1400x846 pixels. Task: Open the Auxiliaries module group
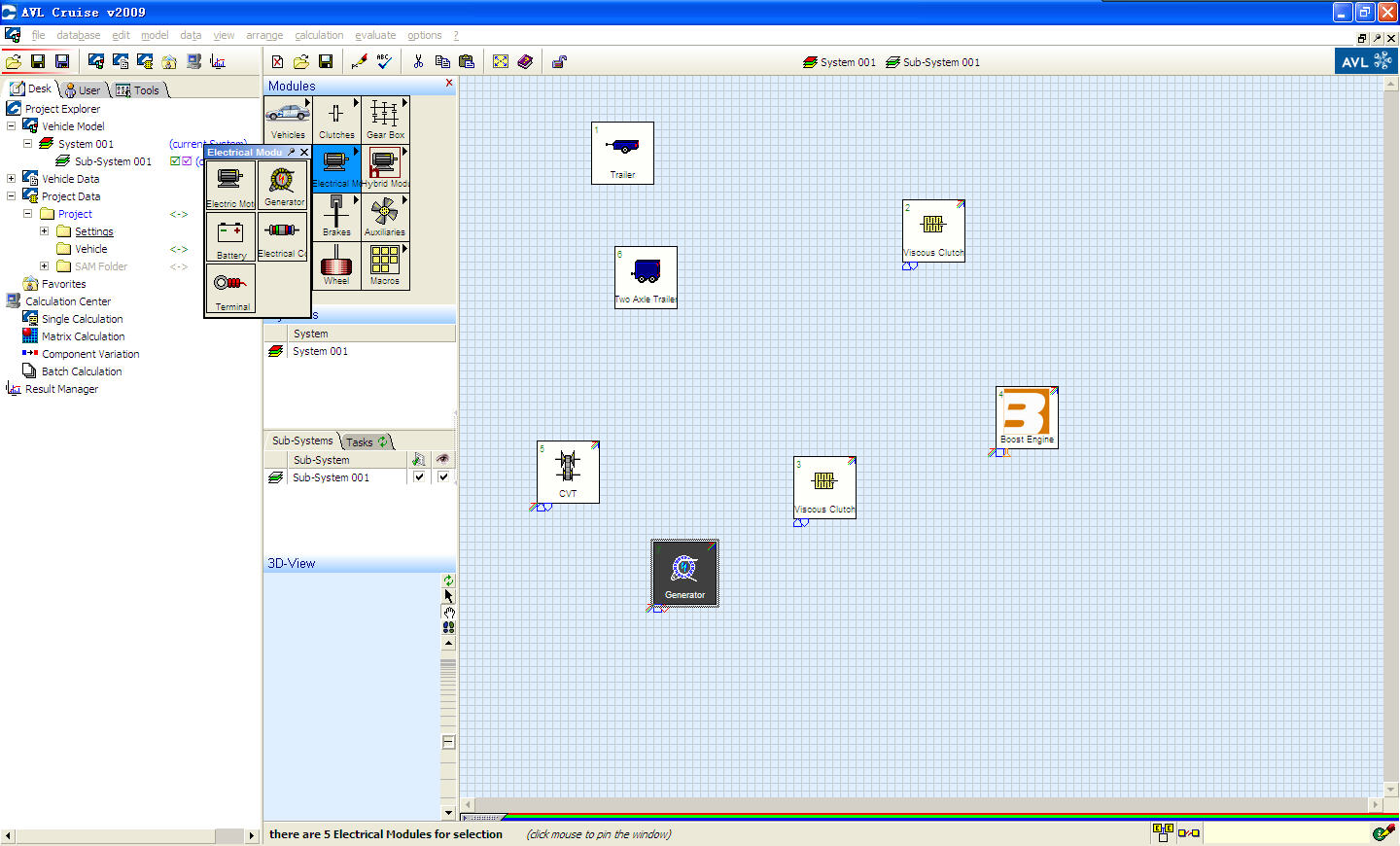pos(385,217)
